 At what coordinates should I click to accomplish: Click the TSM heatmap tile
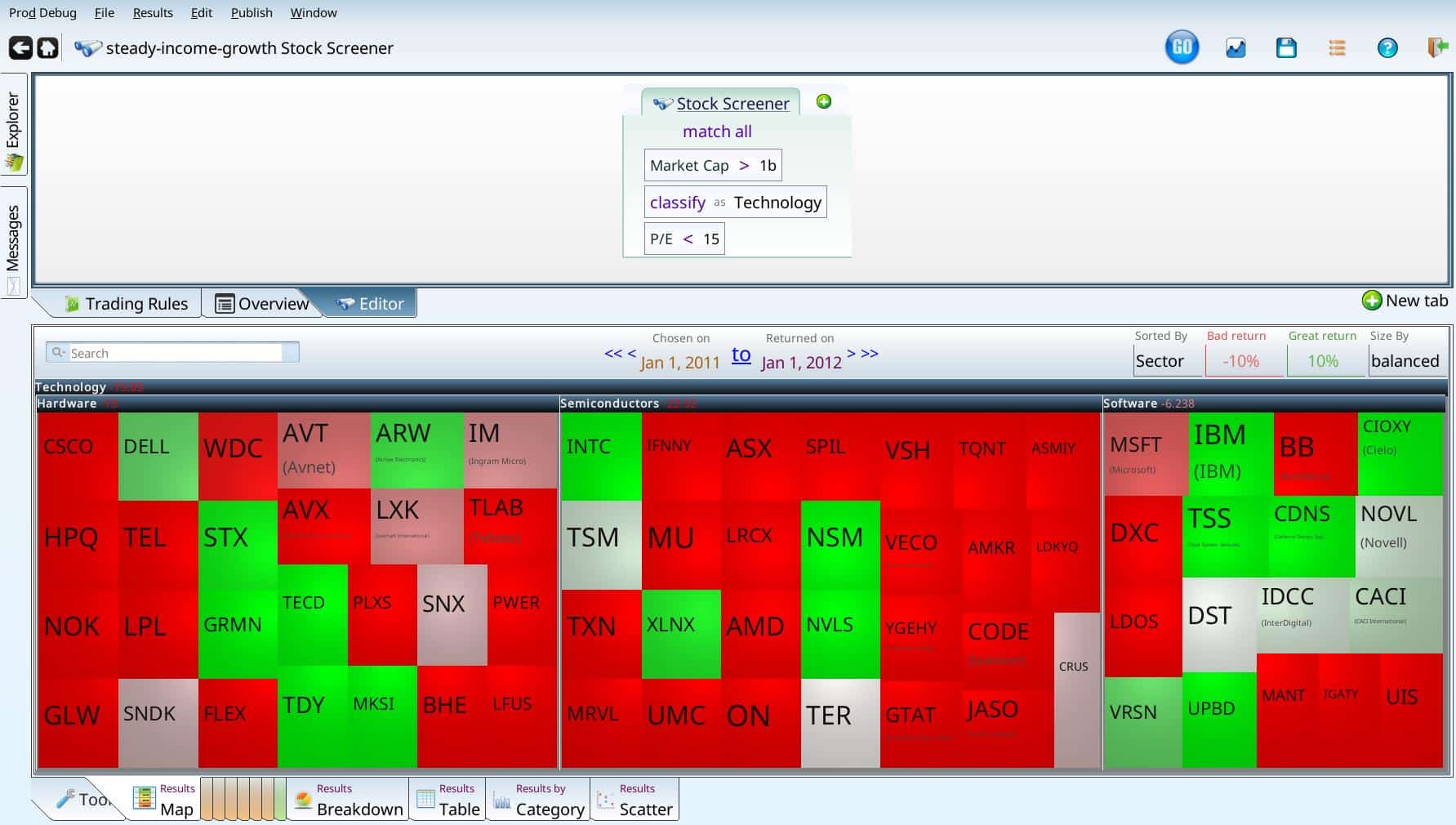[x=601, y=545]
